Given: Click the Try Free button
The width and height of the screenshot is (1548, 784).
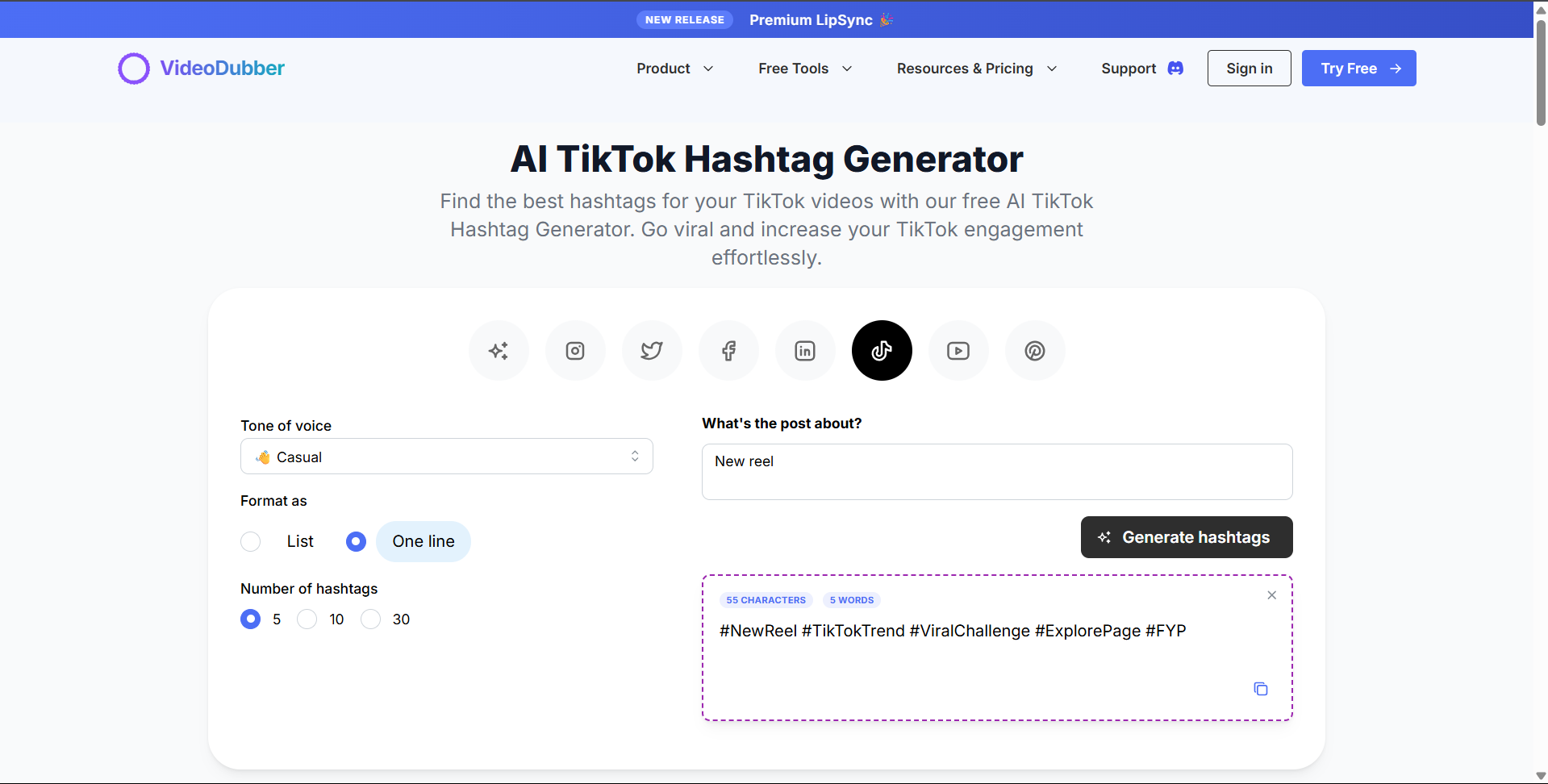Looking at the screenshot, I should [1359, 69].
